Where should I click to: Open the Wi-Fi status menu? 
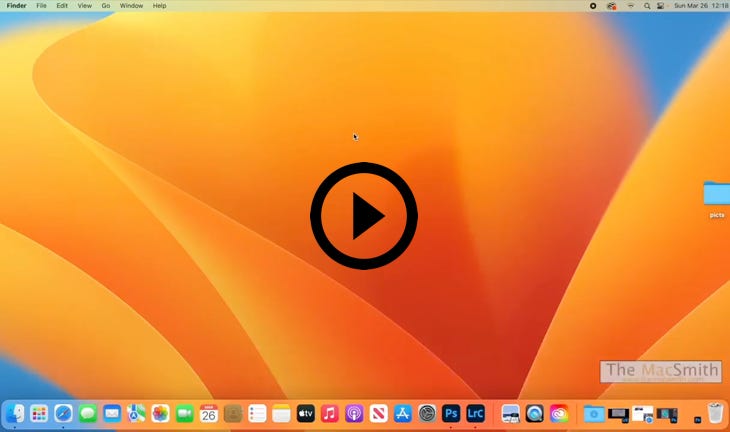(630, 6)
